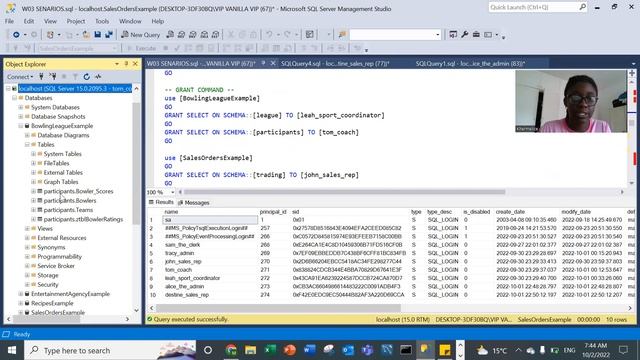Viewport: 640px width, 360px height.
Task: Click the results grid horizontal scrollbar
Action: 278,308
